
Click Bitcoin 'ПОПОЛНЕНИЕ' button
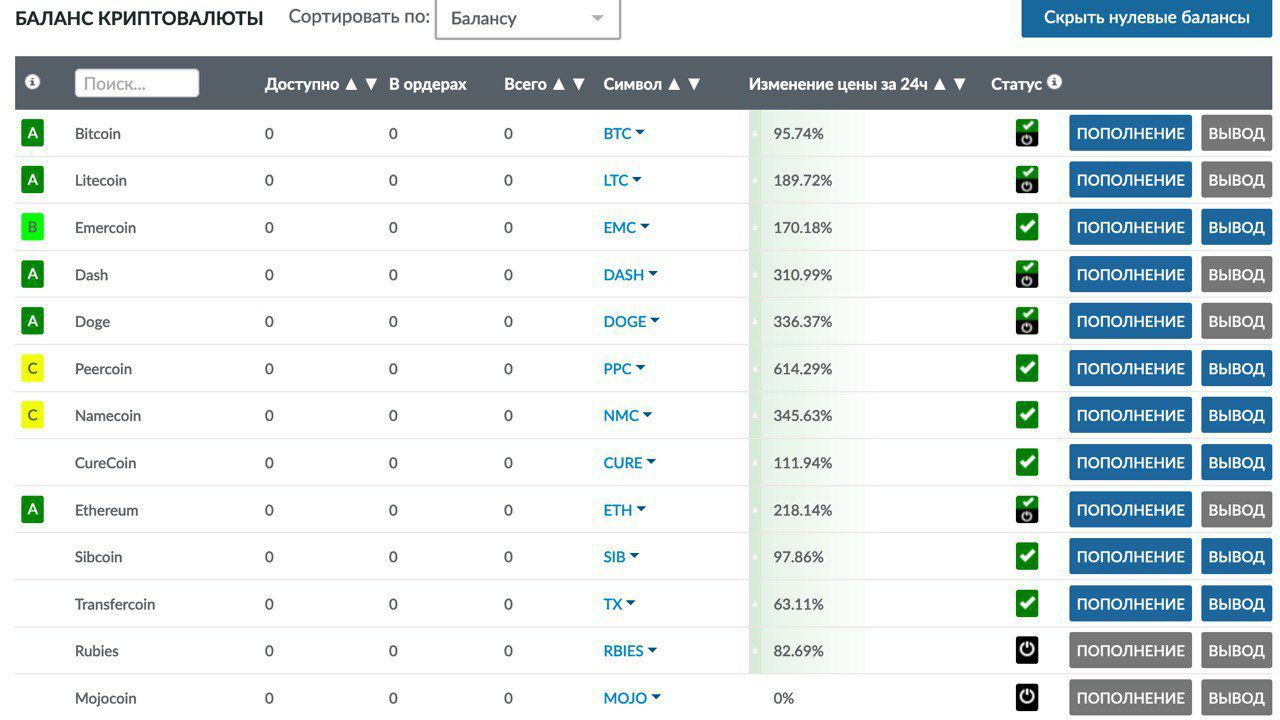[1130, 133]
